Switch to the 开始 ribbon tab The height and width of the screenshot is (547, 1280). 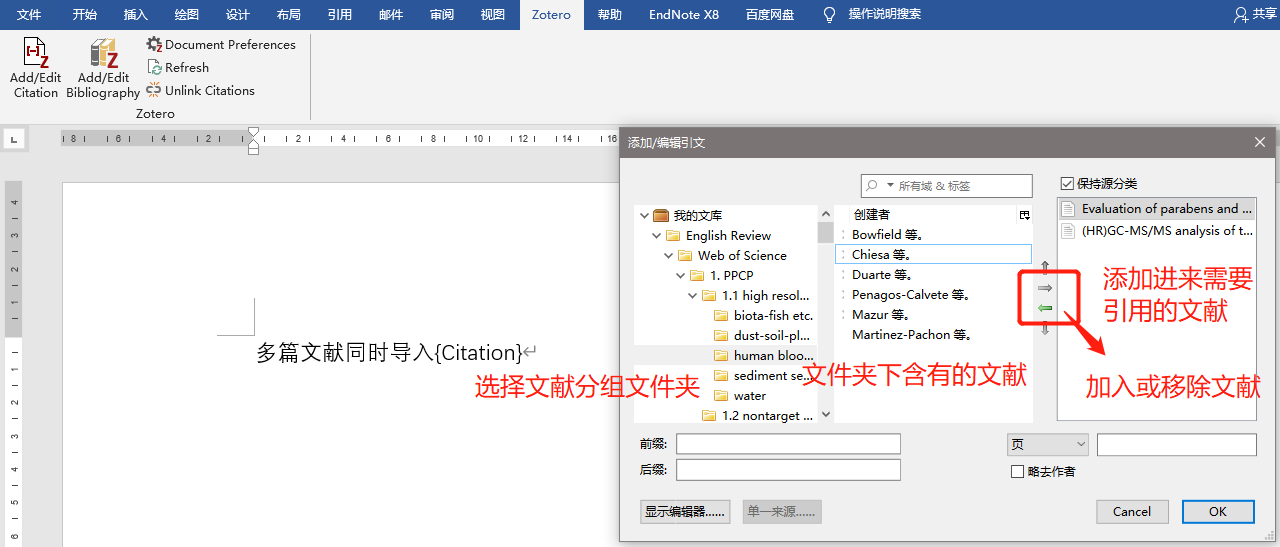click(85, 15)
